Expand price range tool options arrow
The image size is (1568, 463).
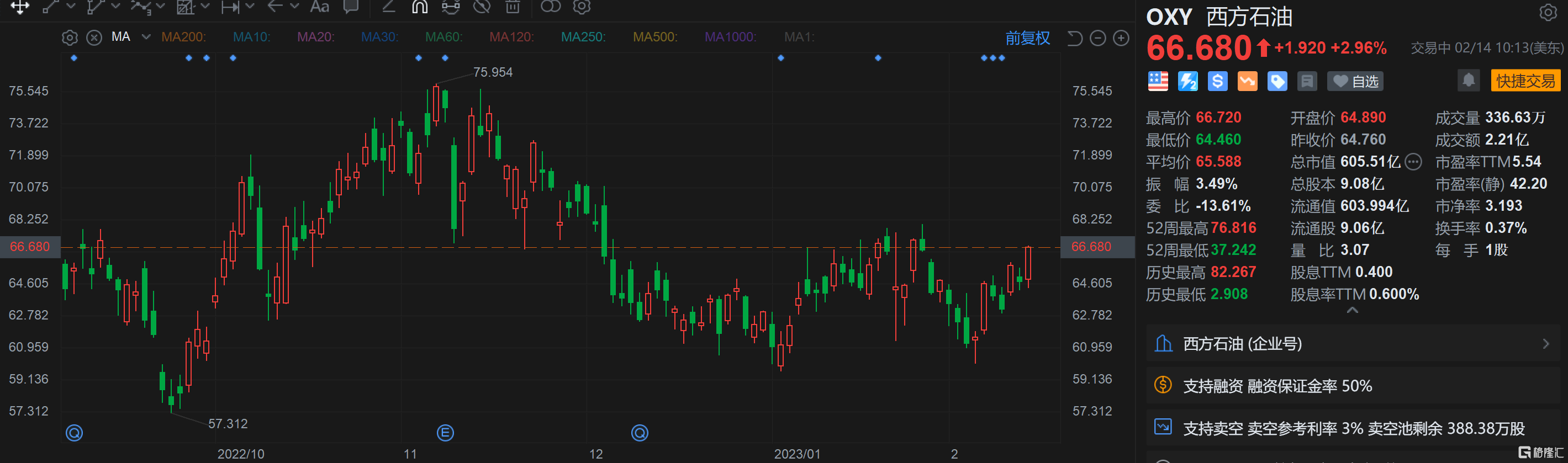pyautogui.click(x=250, y=7)
